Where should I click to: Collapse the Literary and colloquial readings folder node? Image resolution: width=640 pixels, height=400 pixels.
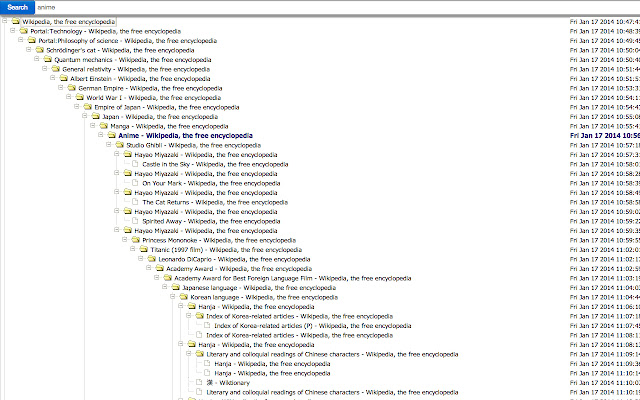189,353
